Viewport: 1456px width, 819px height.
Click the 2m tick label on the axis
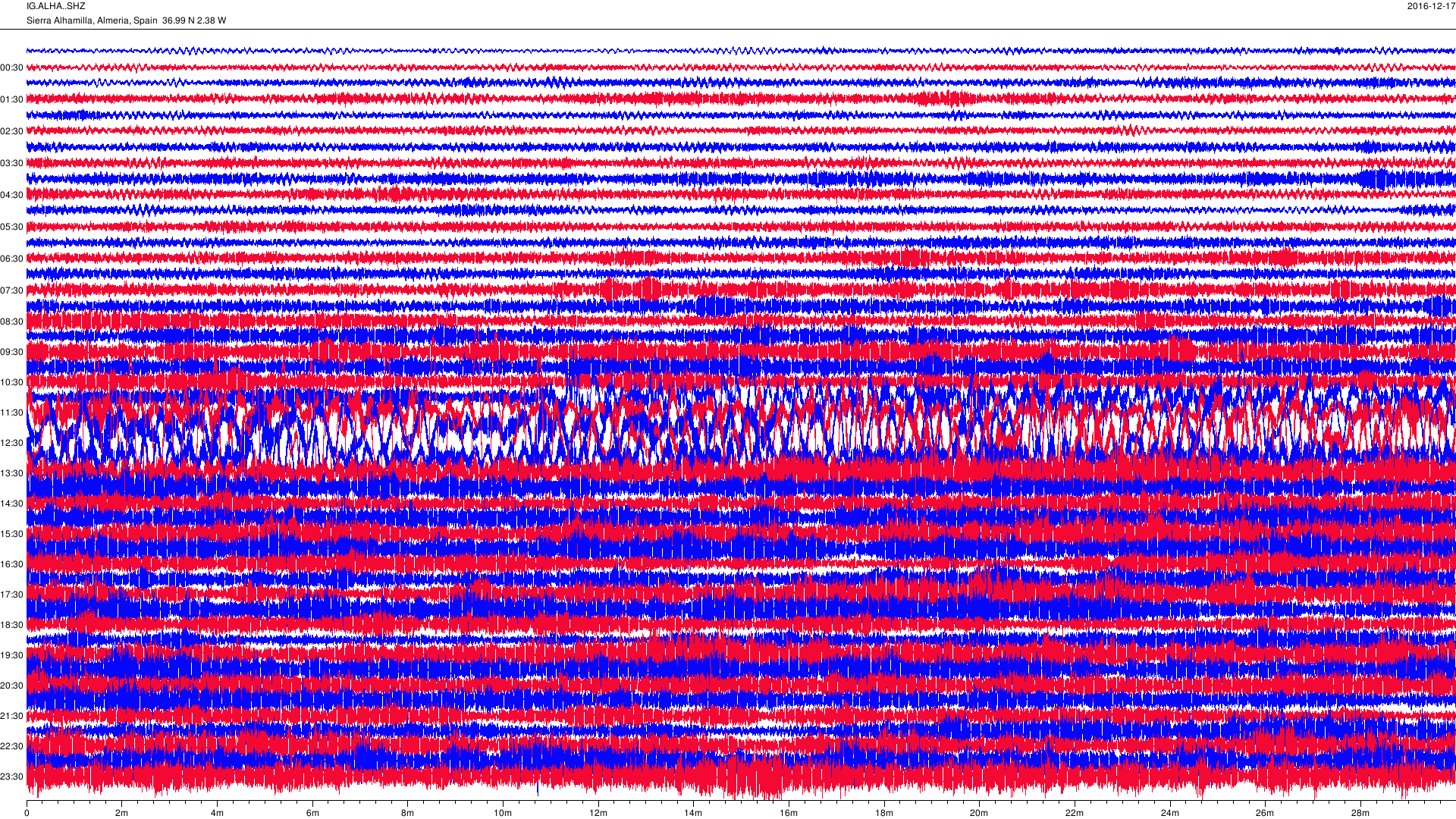pyautogui.click(x=121, y=813)
